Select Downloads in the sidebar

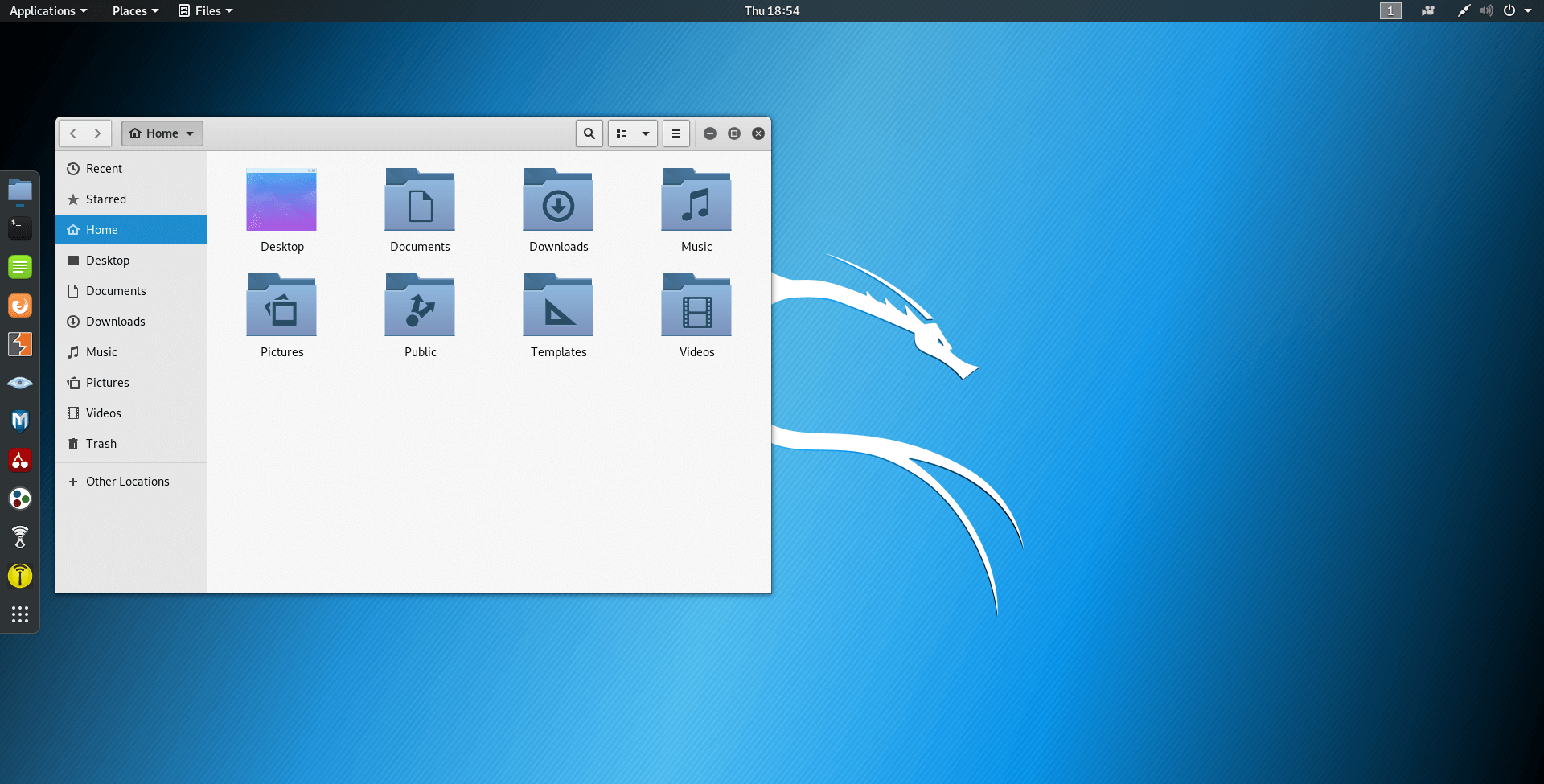coord(131,322)
